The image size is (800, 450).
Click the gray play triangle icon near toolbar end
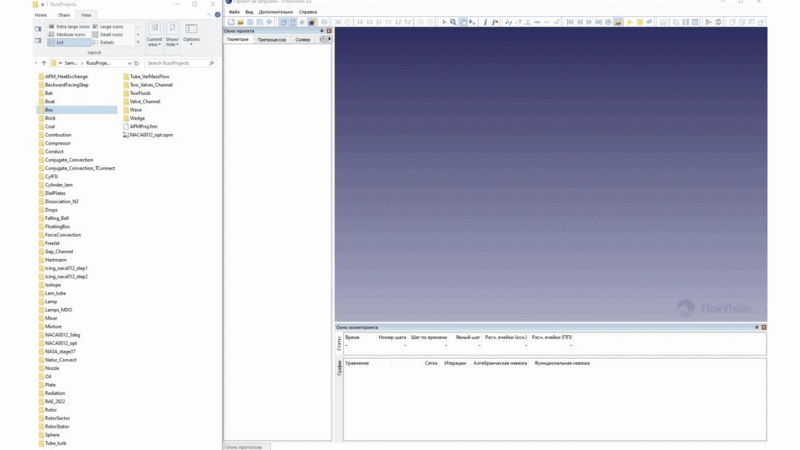click(x=709, y=22)
